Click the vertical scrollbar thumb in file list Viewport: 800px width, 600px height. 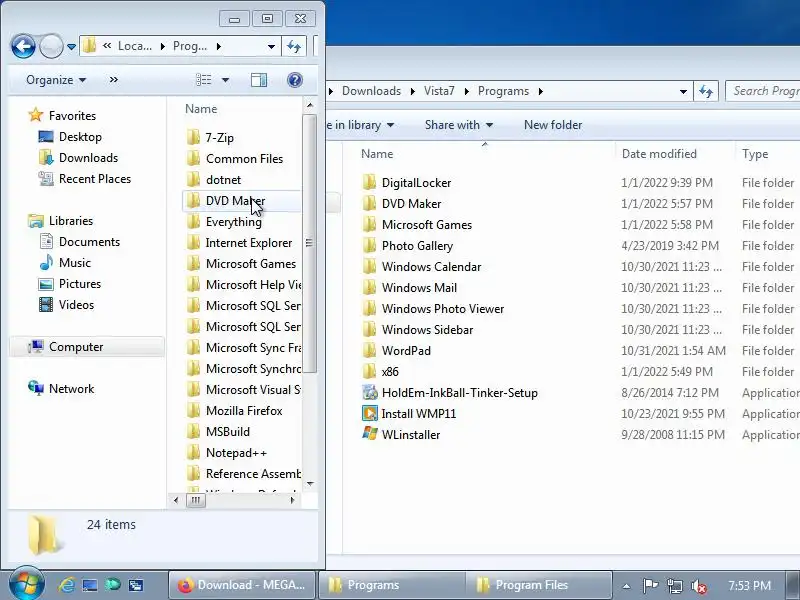pos(310,243)
